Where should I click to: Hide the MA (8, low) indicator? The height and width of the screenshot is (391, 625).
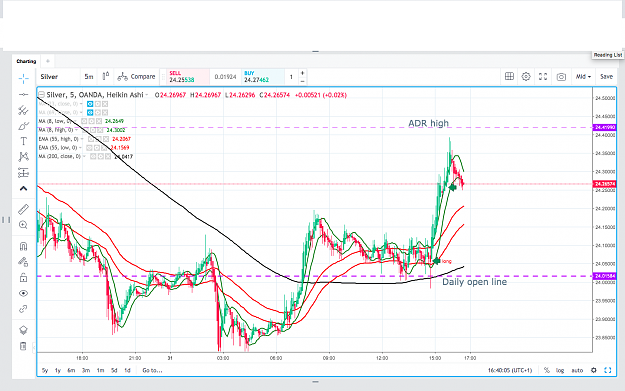click(84, 121)
